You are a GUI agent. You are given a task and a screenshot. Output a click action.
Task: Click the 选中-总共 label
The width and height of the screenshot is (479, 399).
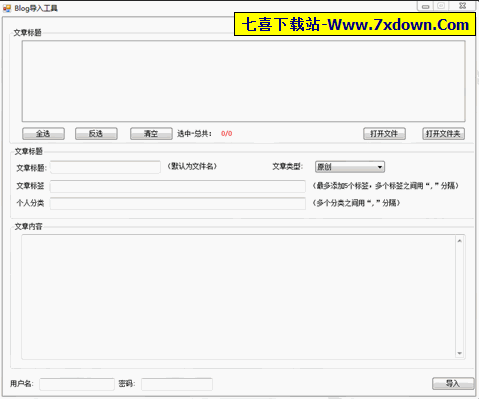pyautogui.click(x=194, y=134)
